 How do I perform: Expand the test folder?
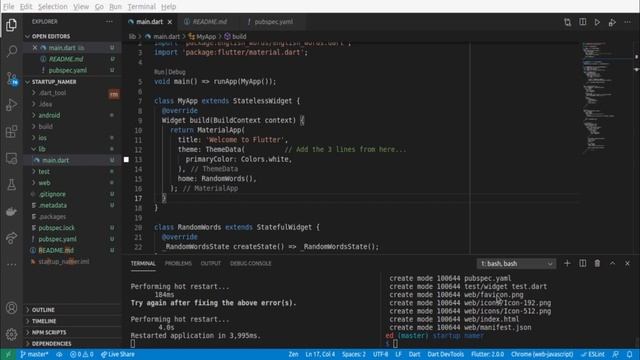point(44,172)
